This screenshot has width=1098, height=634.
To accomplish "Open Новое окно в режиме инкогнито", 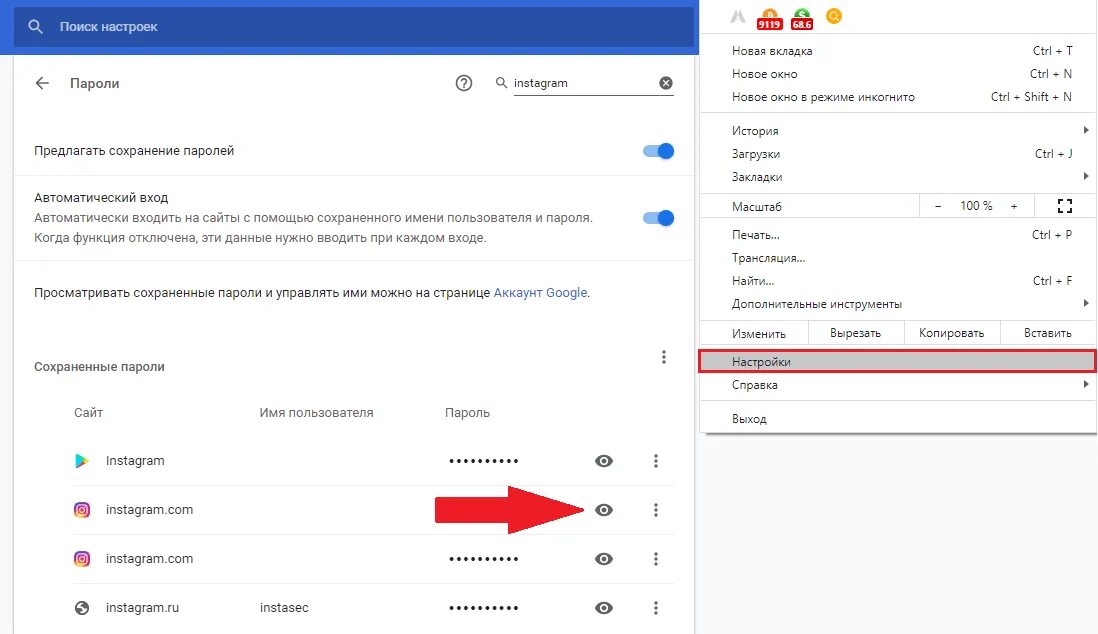I will tap(898, 97).
